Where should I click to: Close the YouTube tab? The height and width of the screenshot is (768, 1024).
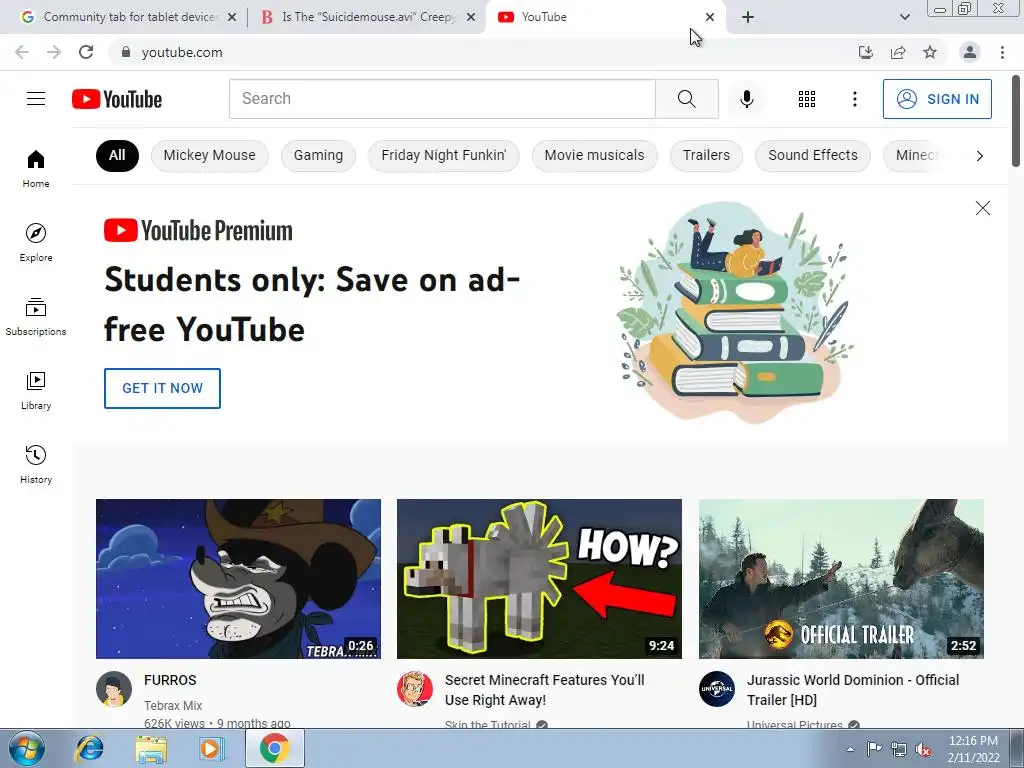pyautogui.click(x=710, y=17)
